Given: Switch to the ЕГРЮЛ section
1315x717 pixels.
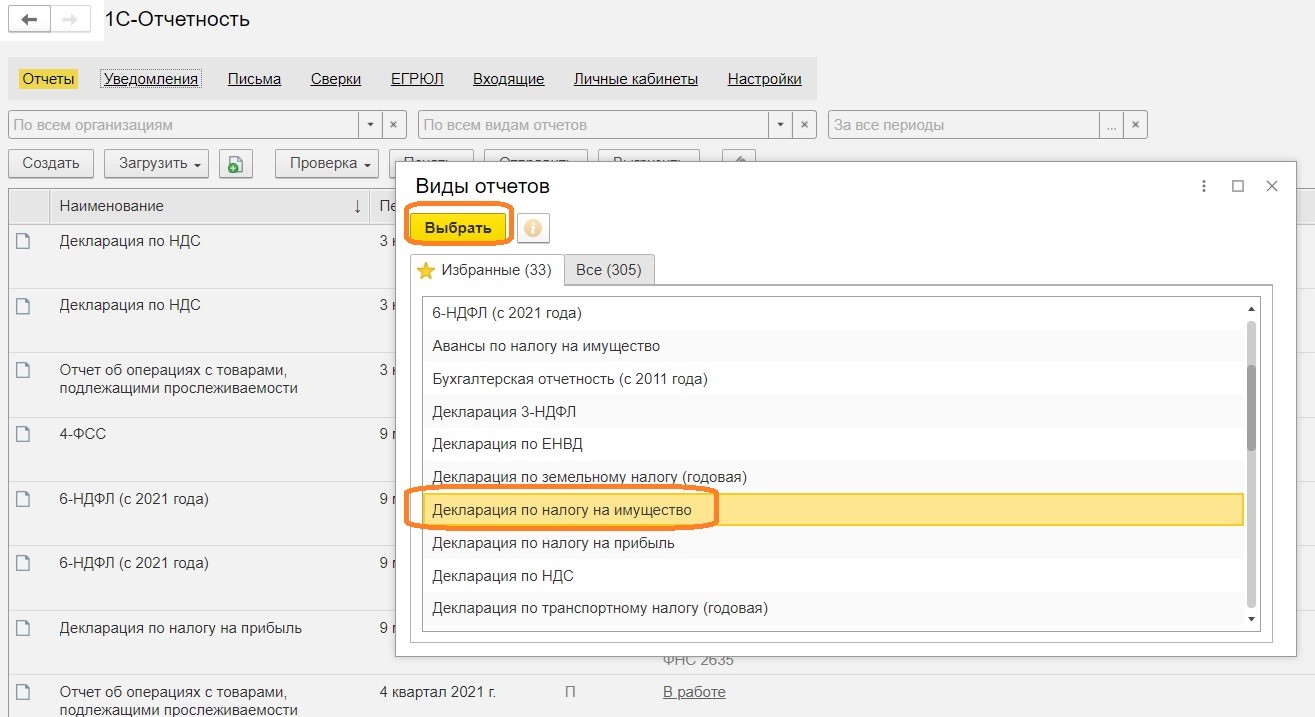Looking at the screenshot, I should coord(417,79).
